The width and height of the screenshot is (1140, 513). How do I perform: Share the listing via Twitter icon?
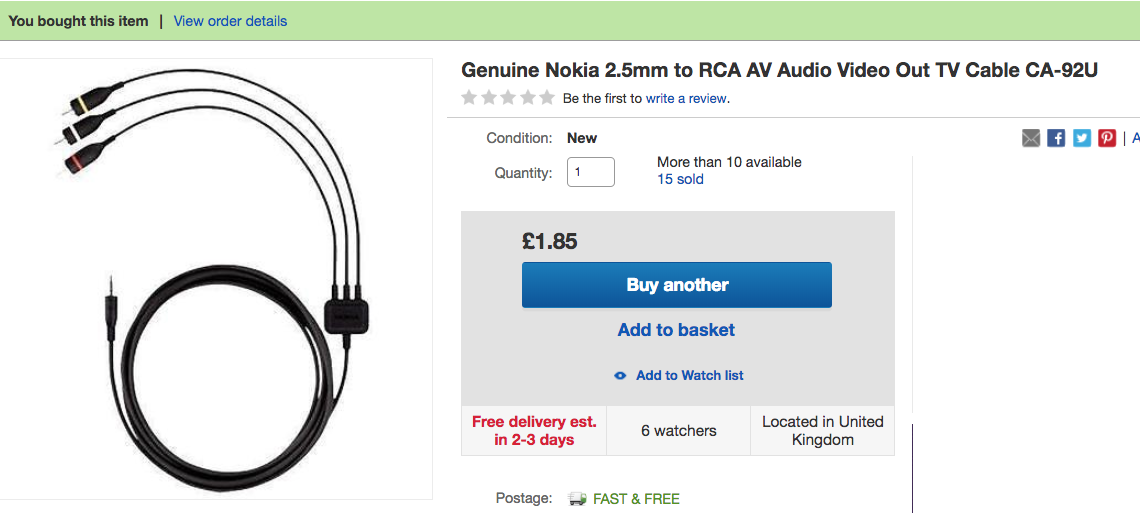coord(1082,138)
